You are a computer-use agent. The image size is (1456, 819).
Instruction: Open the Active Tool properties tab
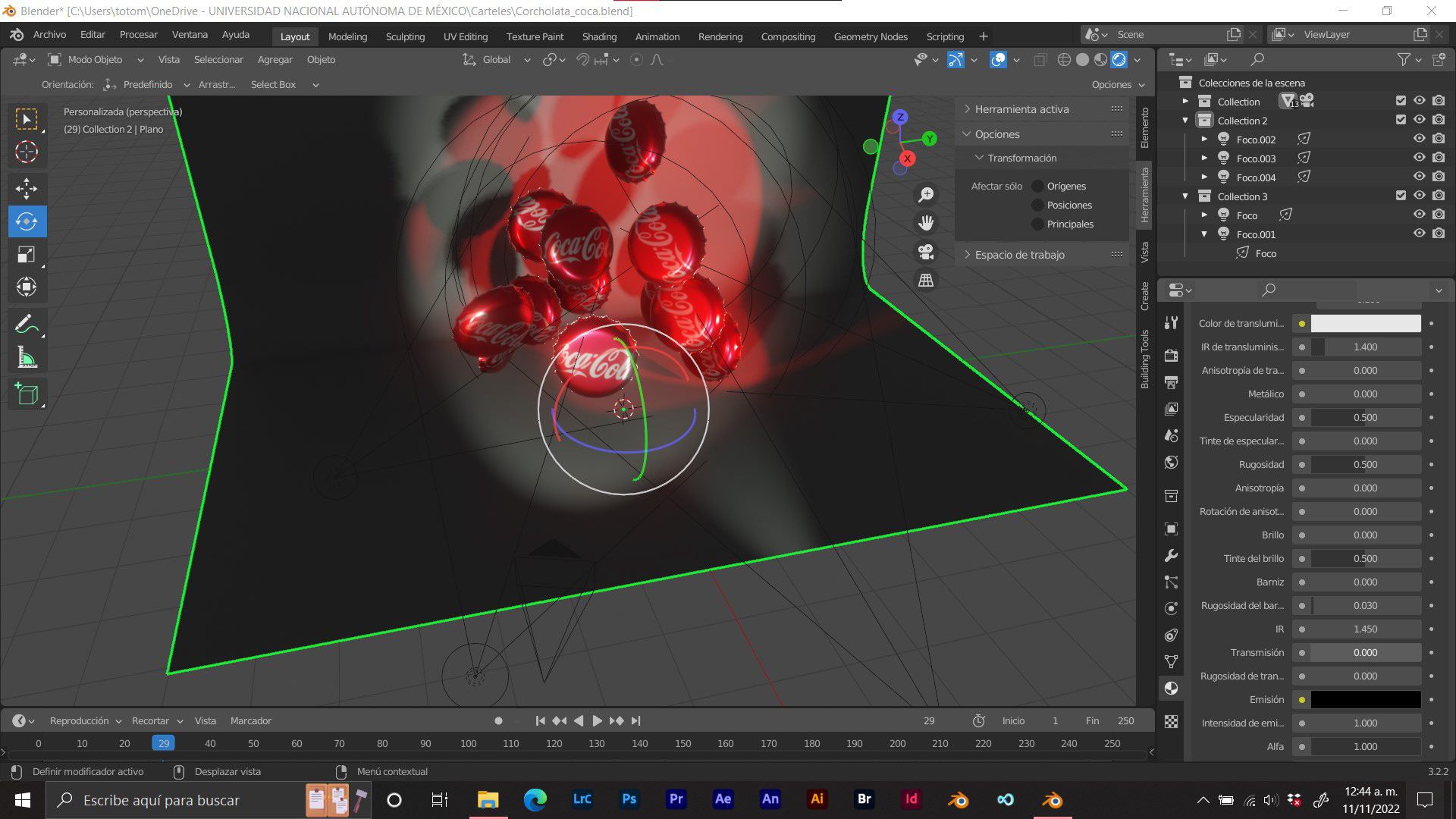[1171, 322]
